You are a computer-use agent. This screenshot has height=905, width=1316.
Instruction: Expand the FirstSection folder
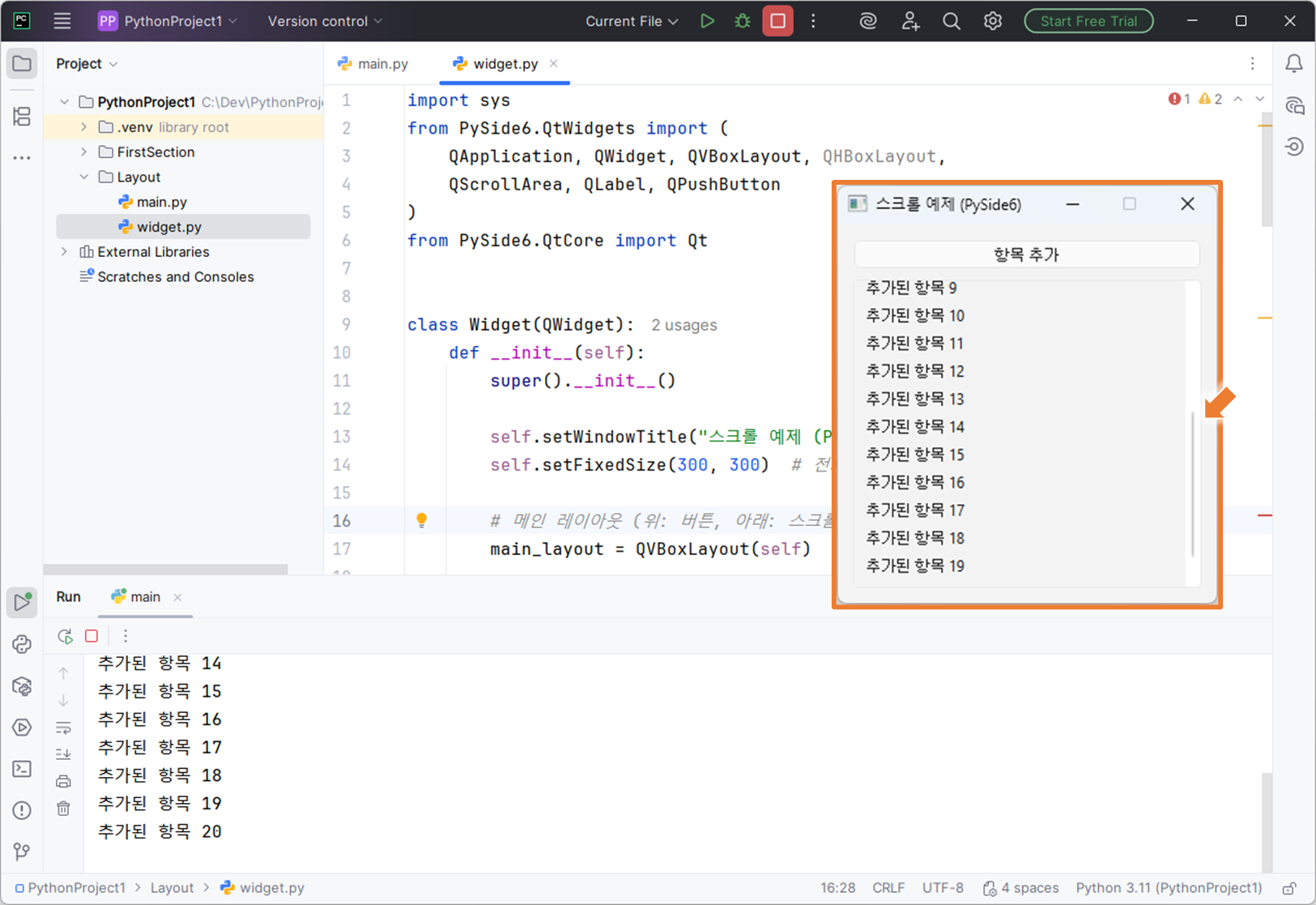click(84, 152)
